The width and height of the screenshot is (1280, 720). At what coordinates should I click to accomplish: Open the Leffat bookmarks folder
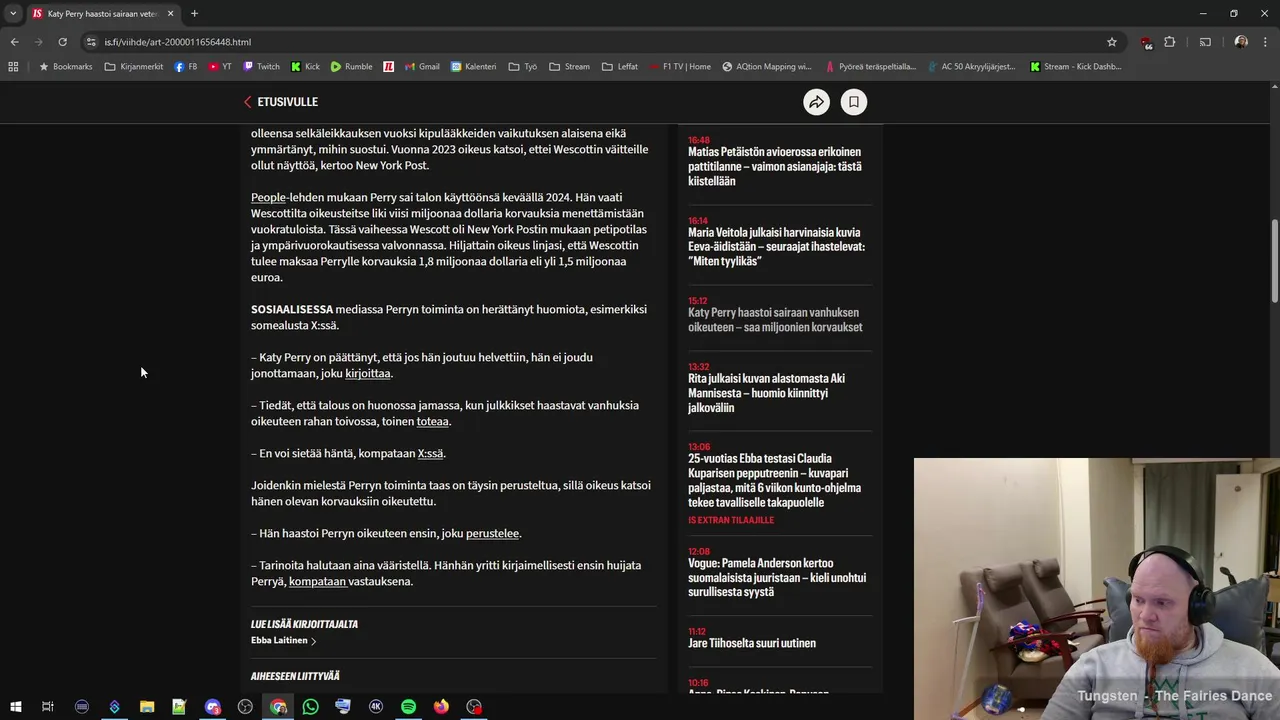pos(620,67)
